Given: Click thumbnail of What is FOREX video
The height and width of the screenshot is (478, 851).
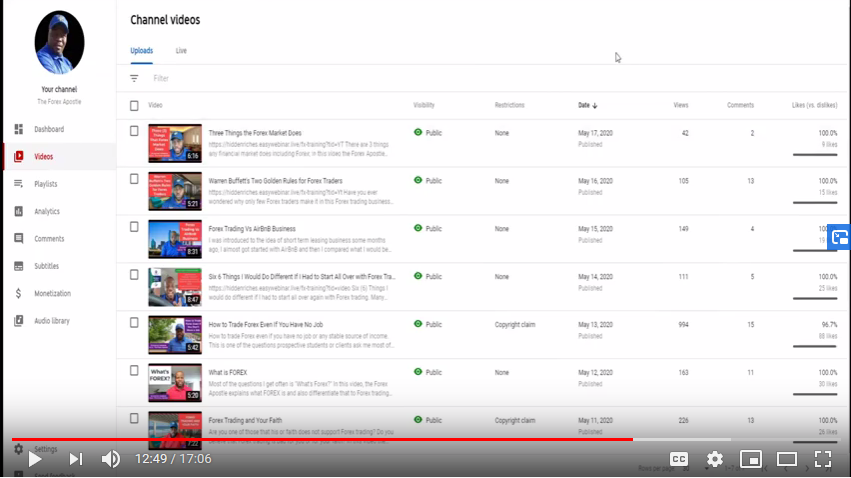Looking at the screenshot, I should tap(175, 383).
